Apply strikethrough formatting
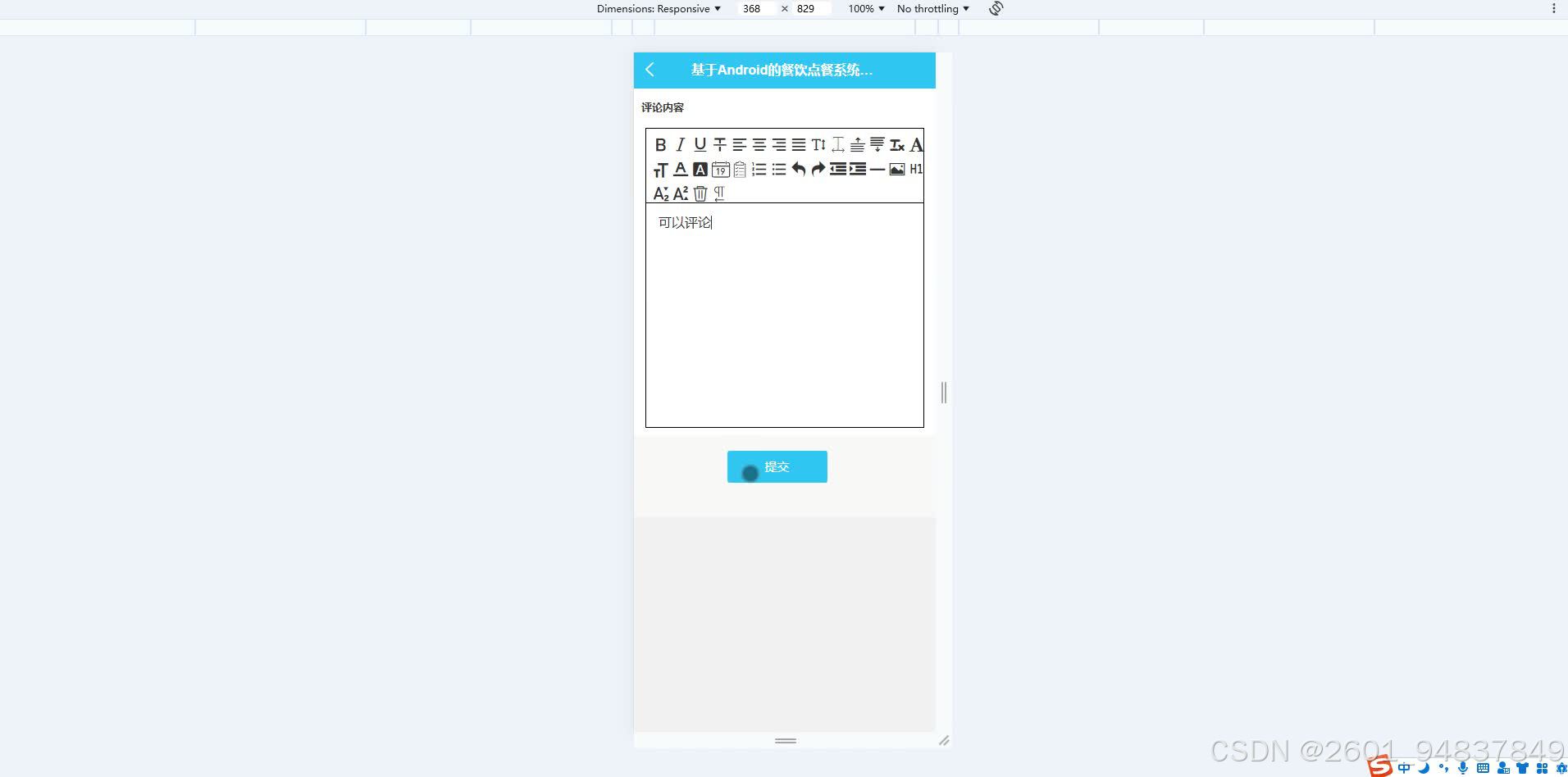Screen dimensions: 1568x777 coord(719,145)
